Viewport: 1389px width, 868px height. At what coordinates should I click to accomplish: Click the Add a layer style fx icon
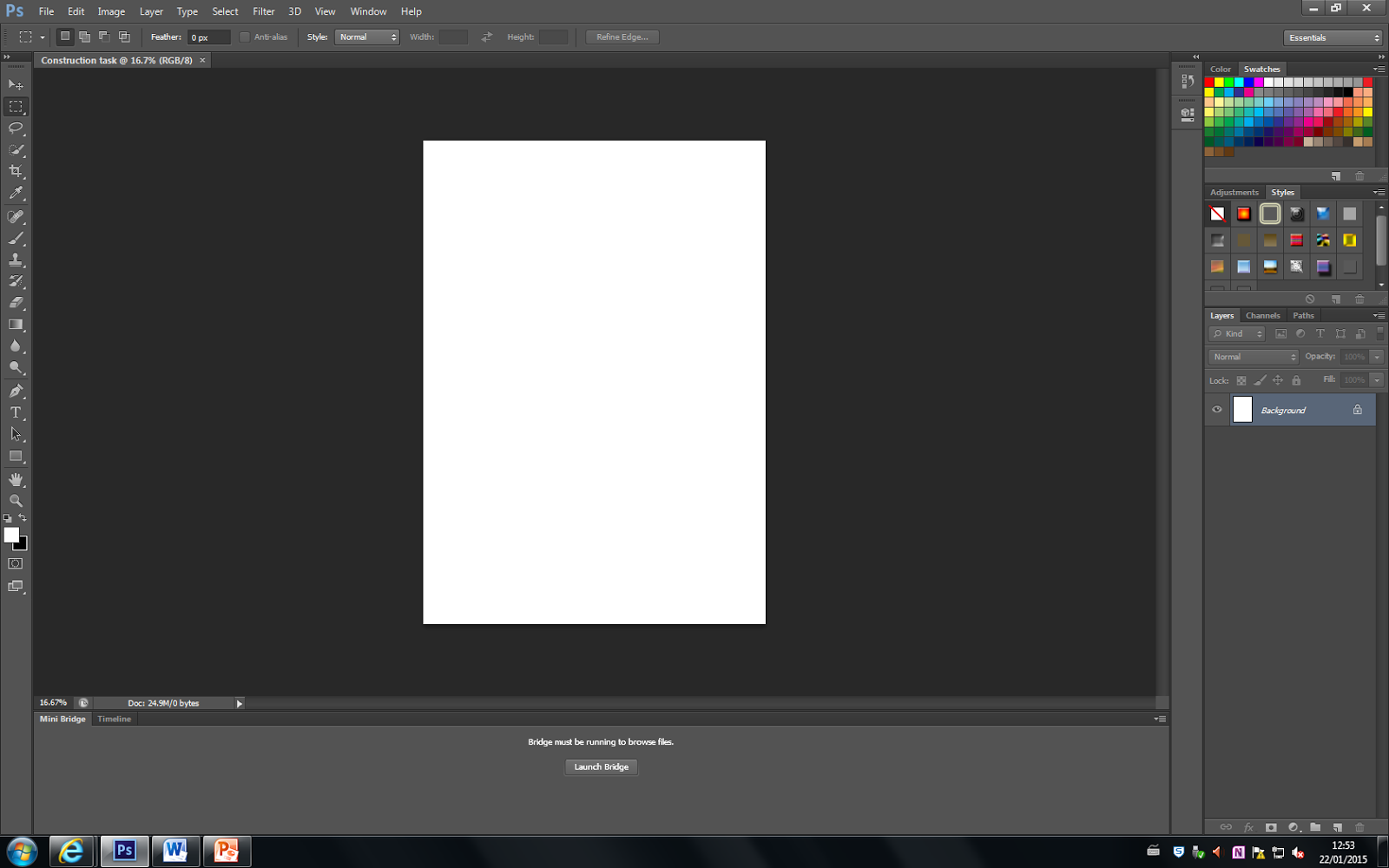pos(1248,827)
